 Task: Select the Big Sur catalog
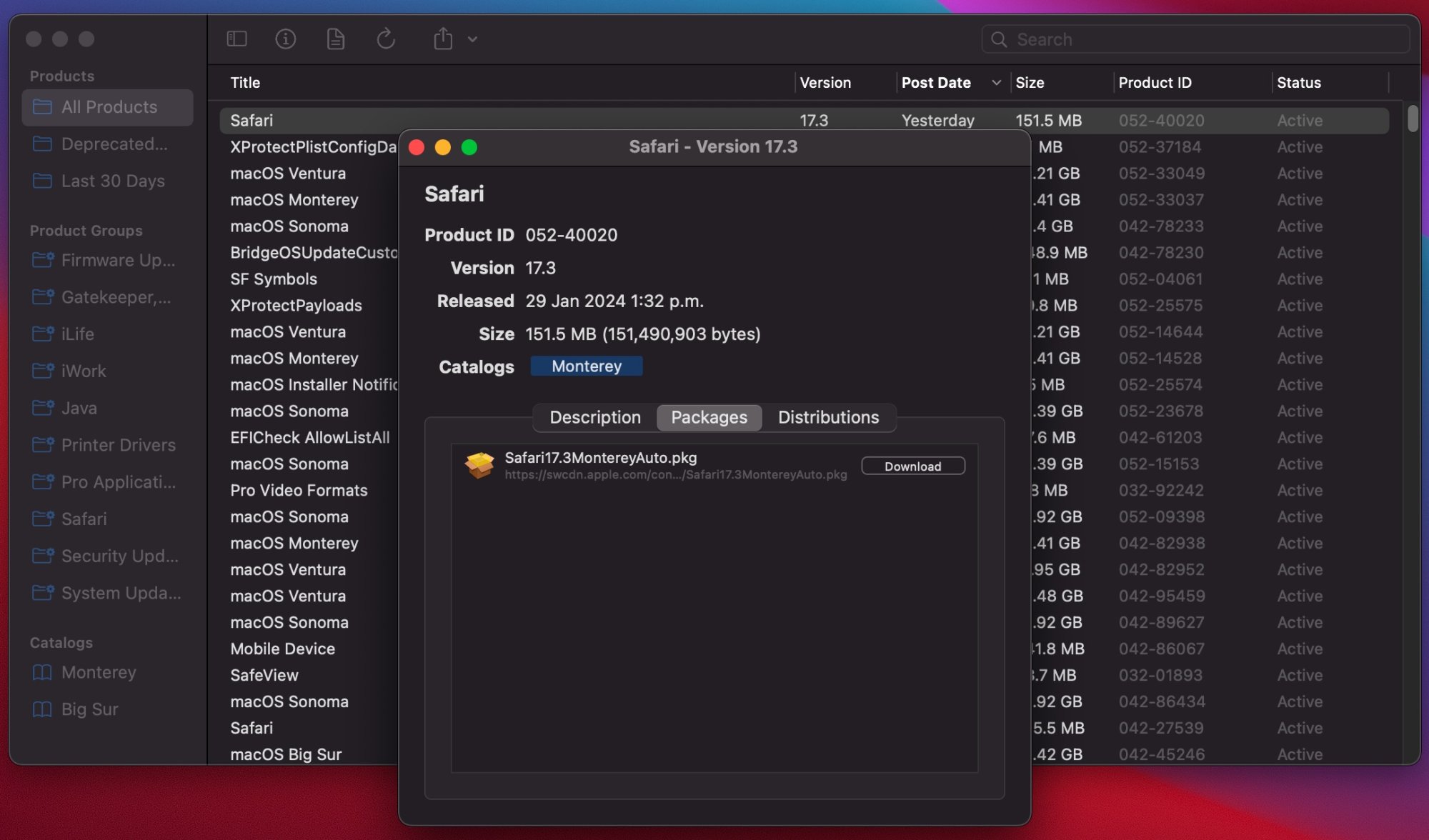[x=108, y=710]
